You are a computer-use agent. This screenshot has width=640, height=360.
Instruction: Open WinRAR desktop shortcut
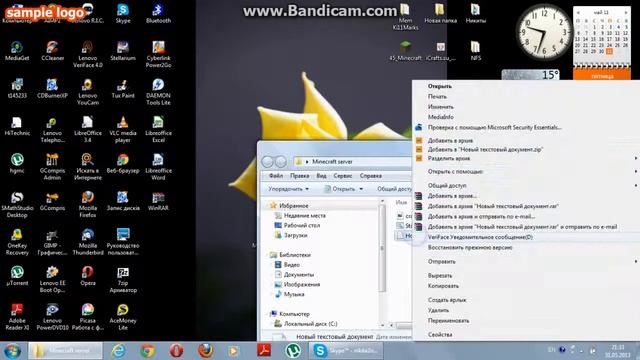[x=158, y=201]
